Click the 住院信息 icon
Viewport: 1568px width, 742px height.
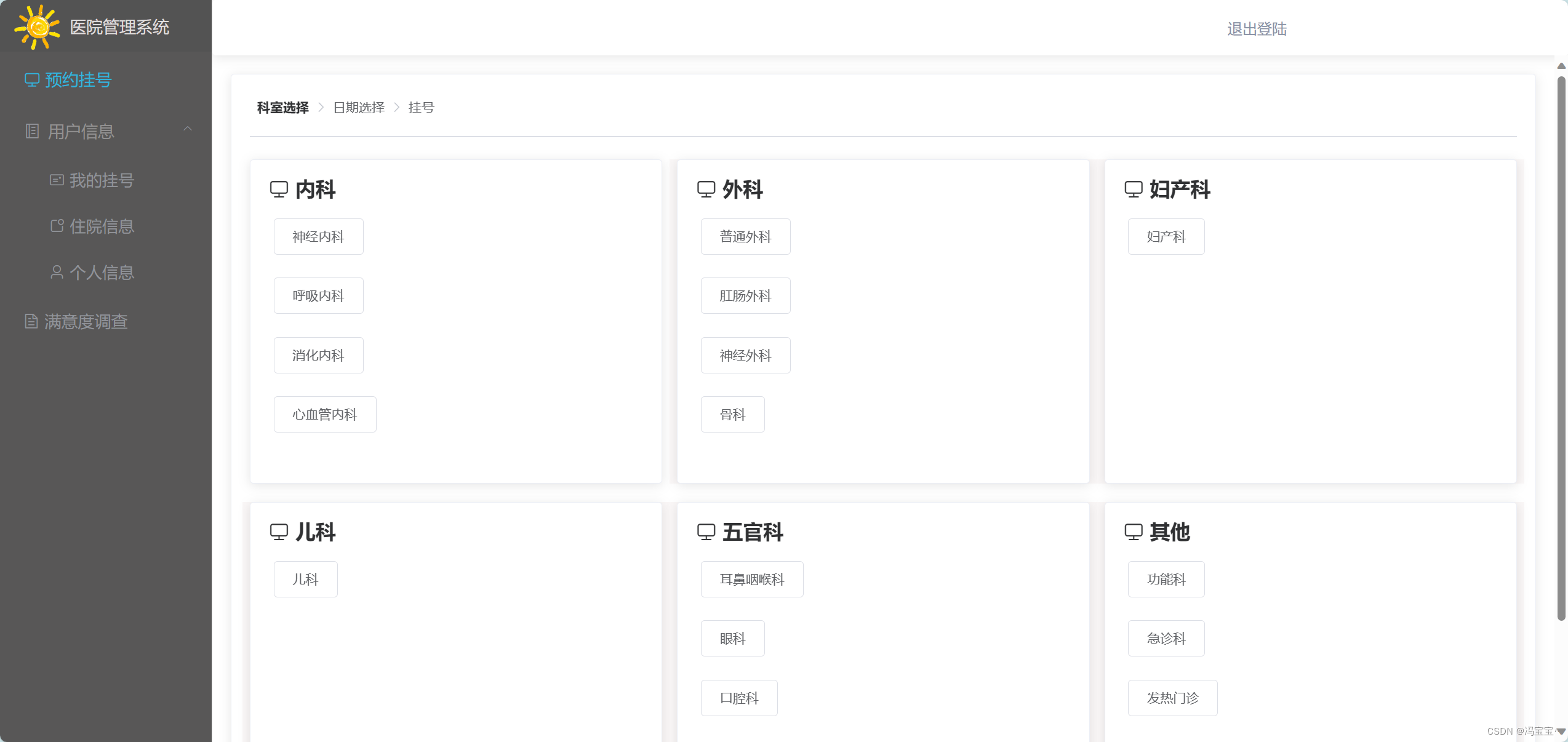57,226
